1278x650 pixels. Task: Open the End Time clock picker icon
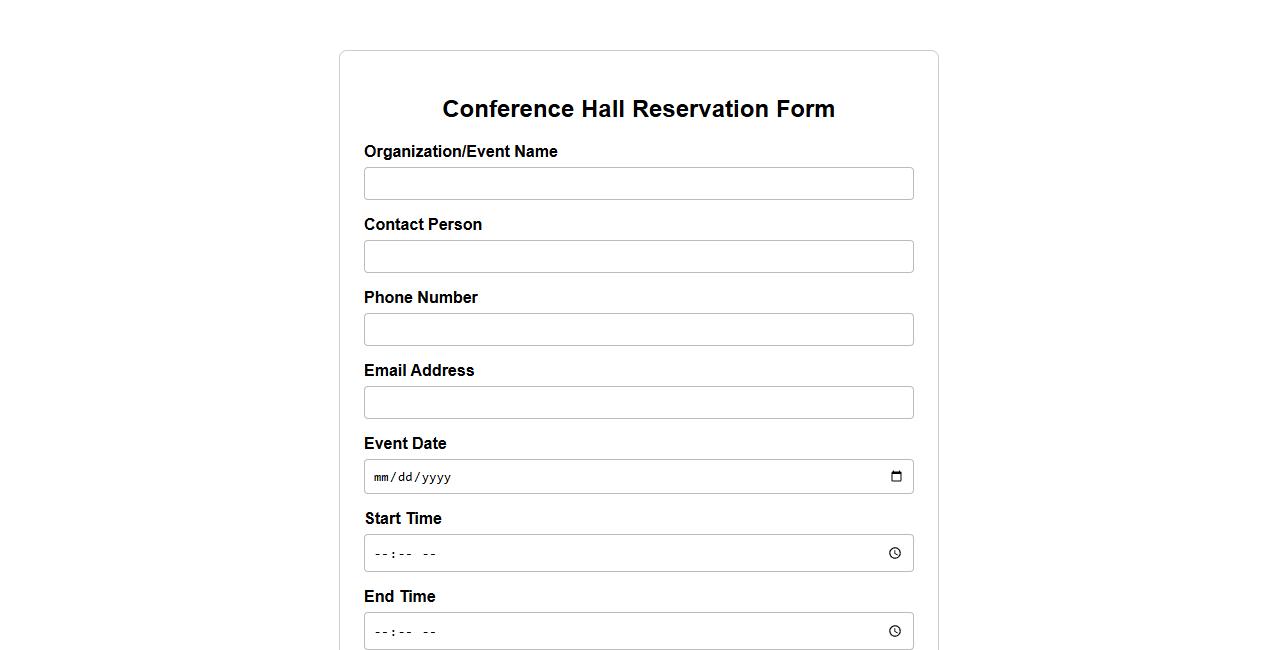tap(893, 631)
